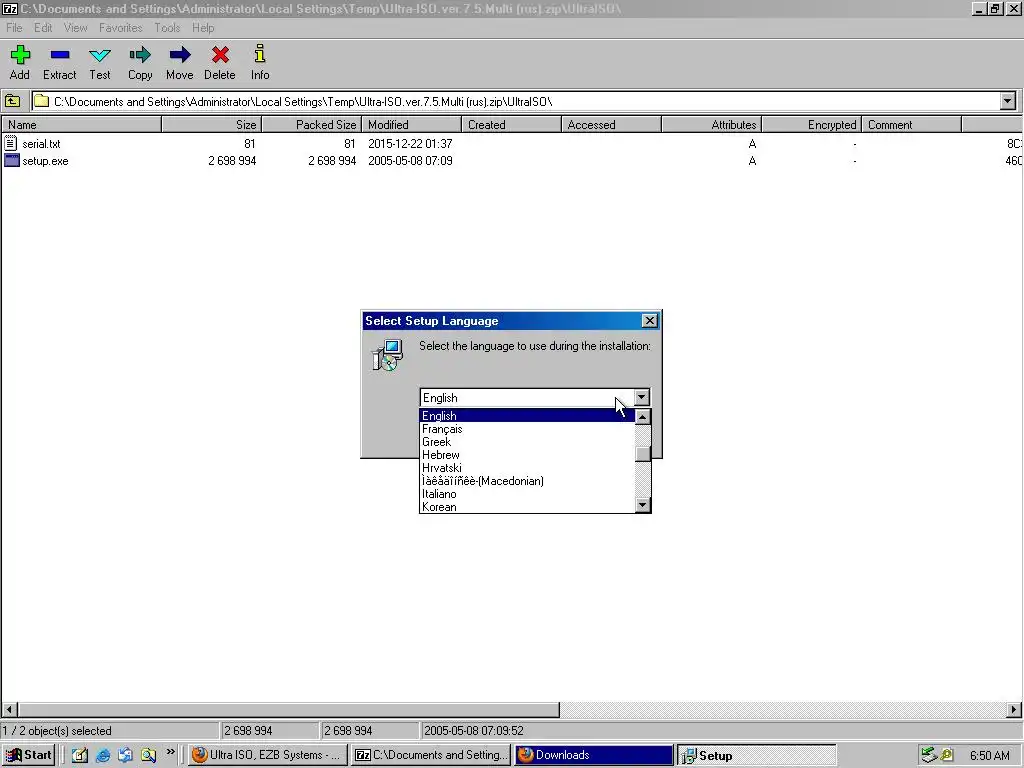This screenshot has width=1024, height=768.
Task: Sort by the Encrypted column header
Action: [x=812, y=125]
